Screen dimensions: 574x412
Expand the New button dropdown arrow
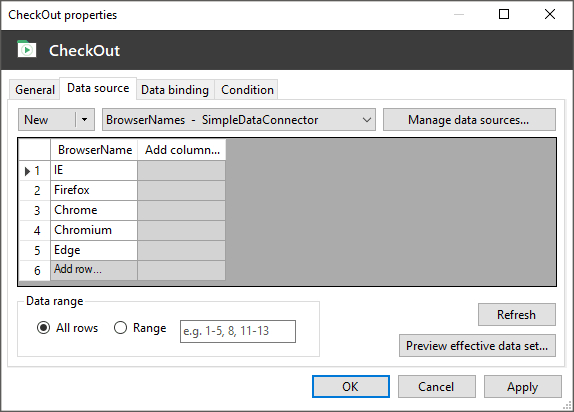[x=85, y=120]
